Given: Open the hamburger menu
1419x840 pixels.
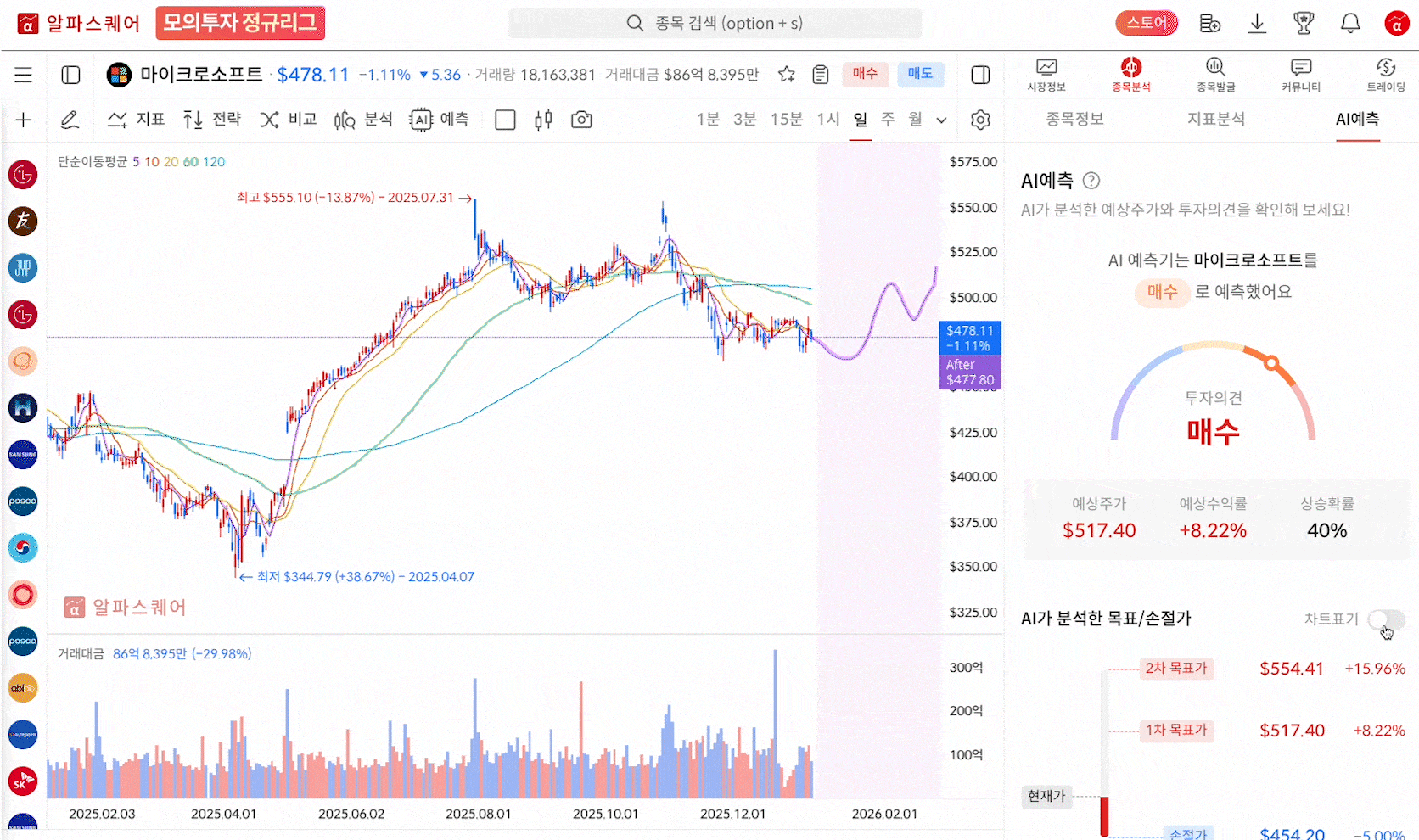Looking at the screenshot, I should tap(23, 75).
